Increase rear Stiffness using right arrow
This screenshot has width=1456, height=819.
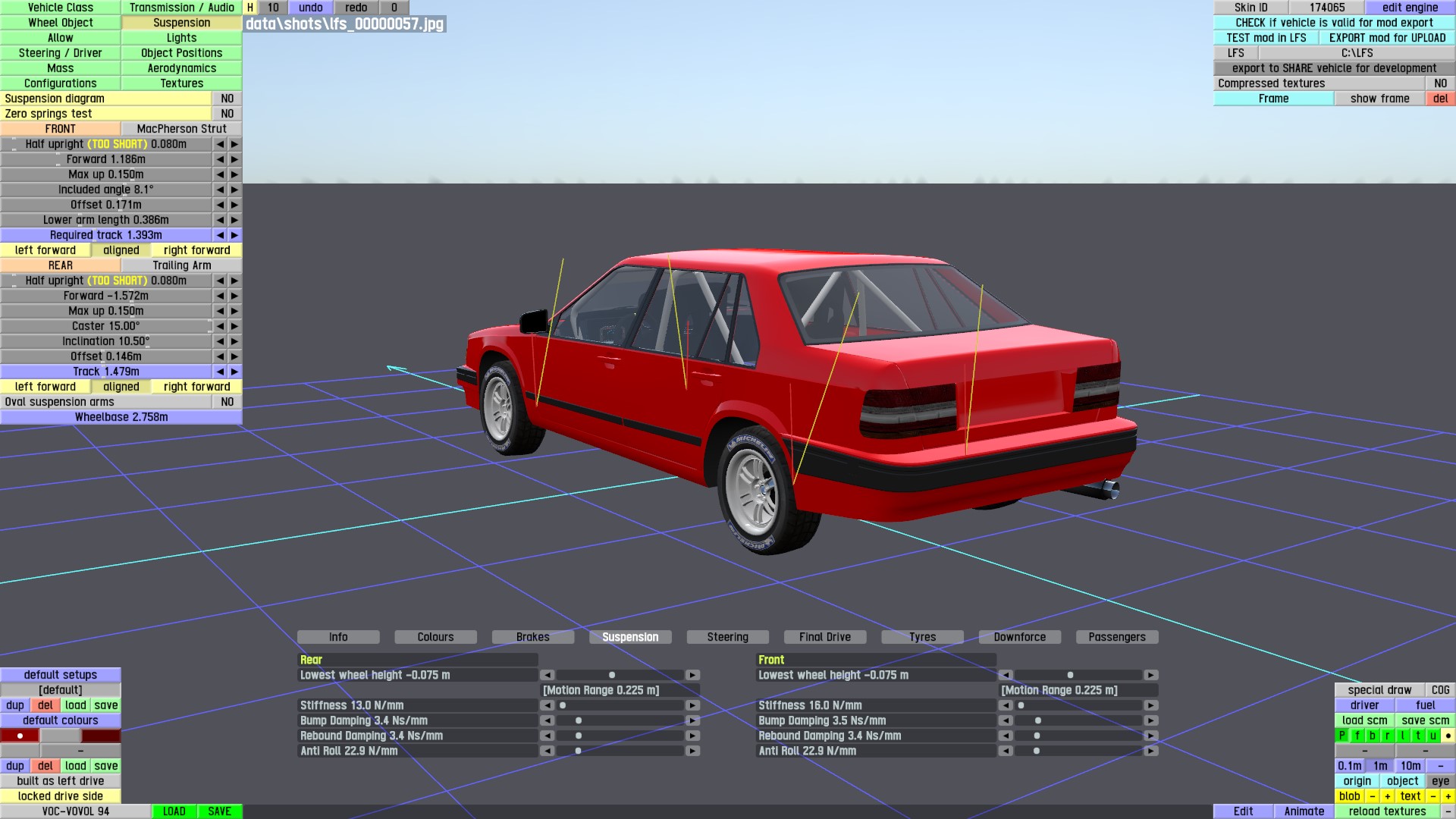(x=692, y=705)
